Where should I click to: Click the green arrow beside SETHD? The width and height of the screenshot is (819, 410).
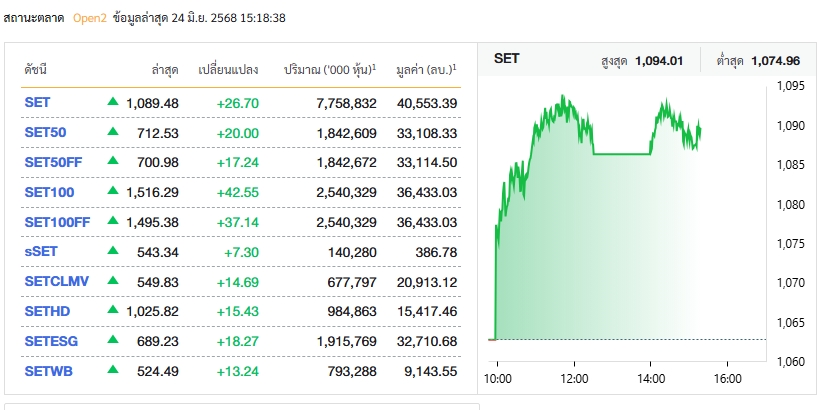tap(113, 312)
